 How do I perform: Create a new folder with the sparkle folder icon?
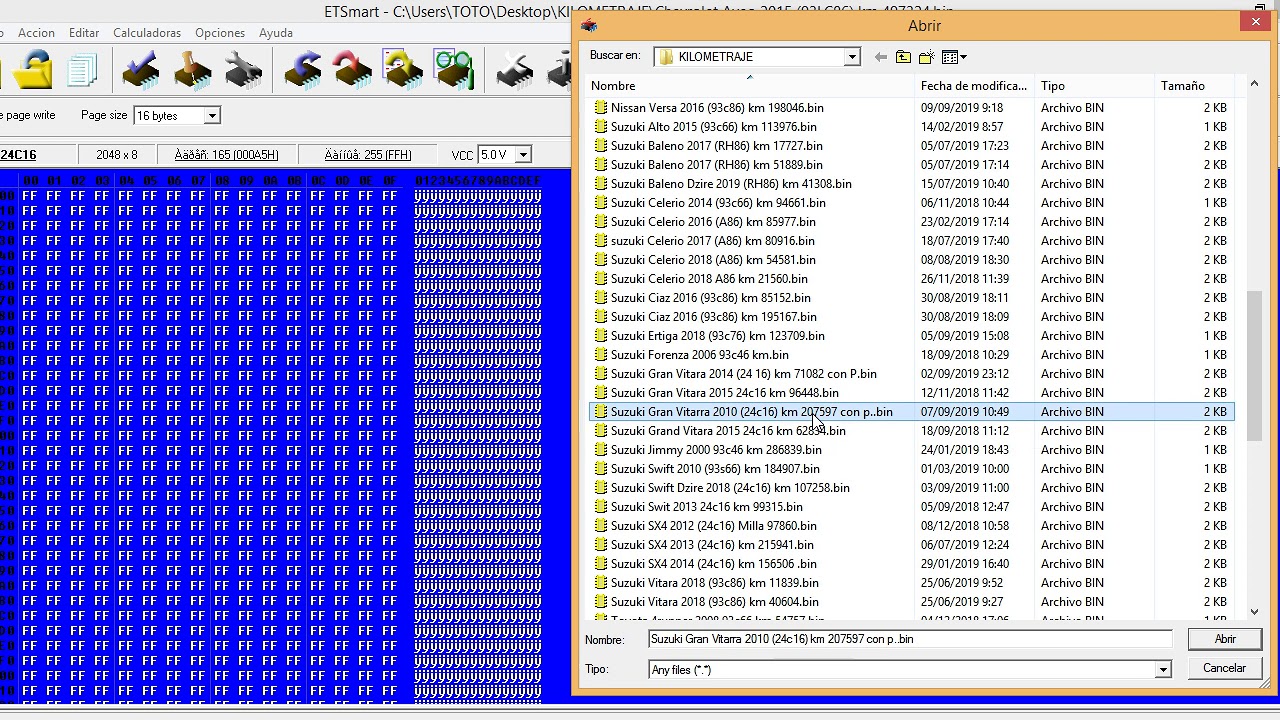(x=926, y=57)
